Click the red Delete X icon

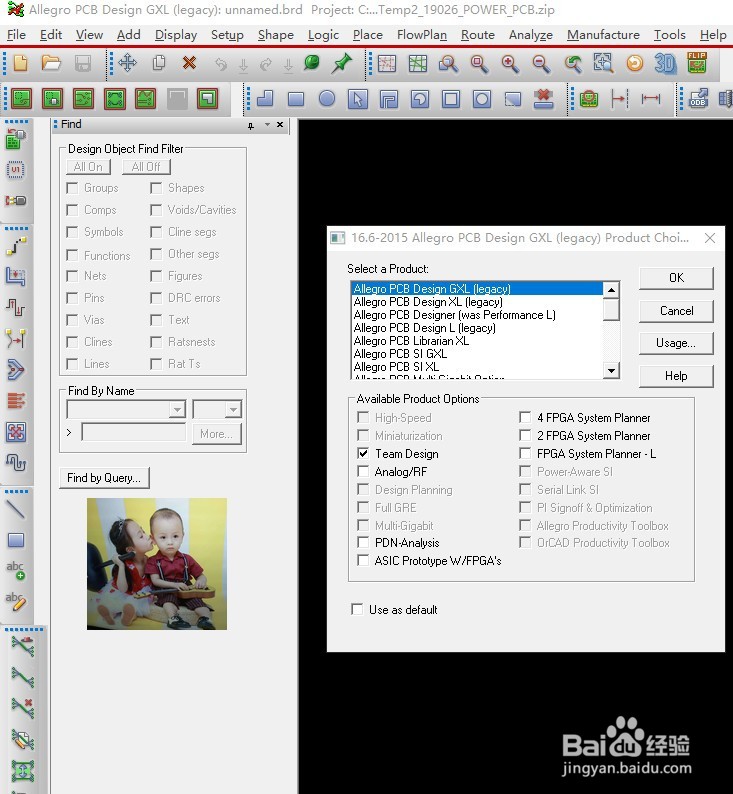pos(189,64)
